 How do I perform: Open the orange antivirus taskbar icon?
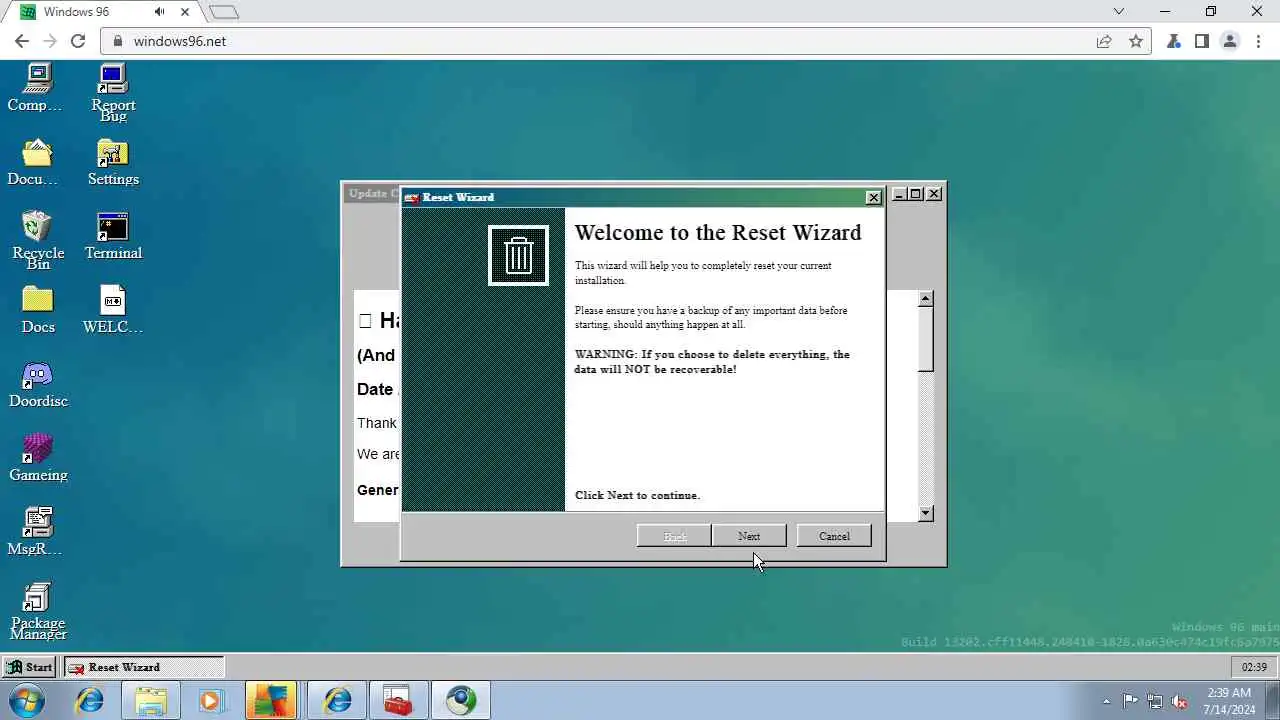coord(271,700)
